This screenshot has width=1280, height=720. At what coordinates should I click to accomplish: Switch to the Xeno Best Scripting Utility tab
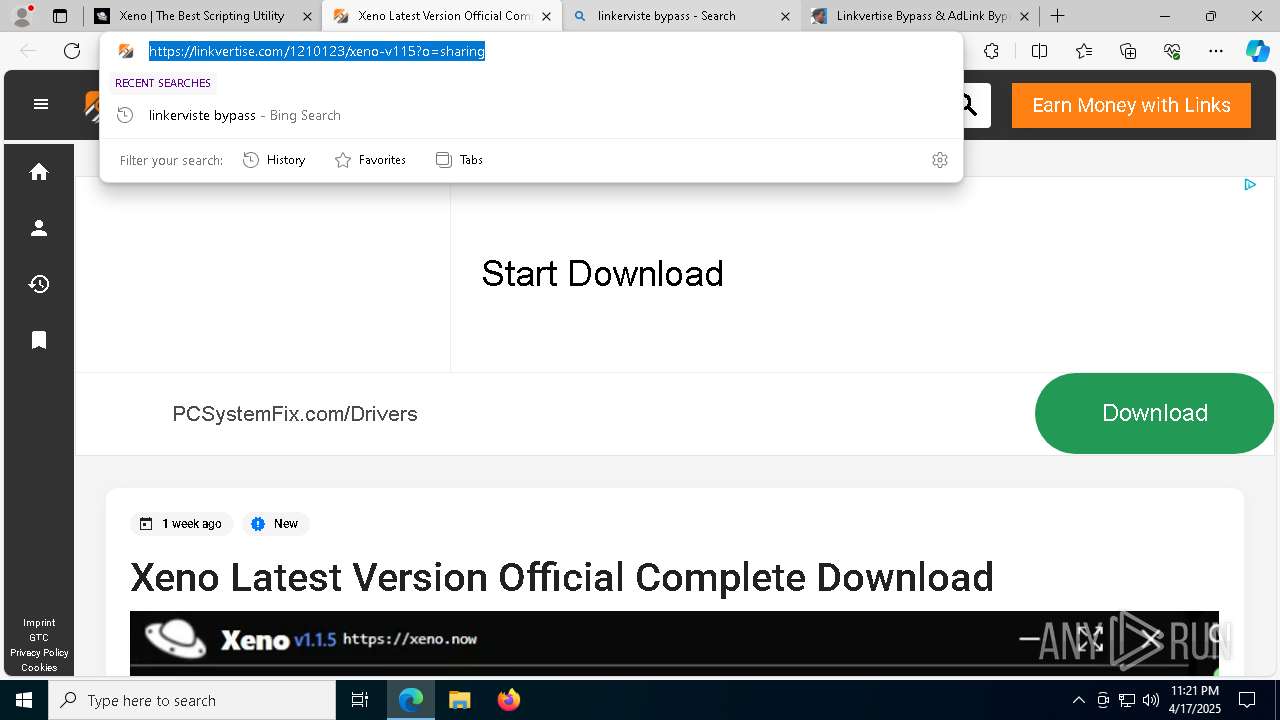202,16
